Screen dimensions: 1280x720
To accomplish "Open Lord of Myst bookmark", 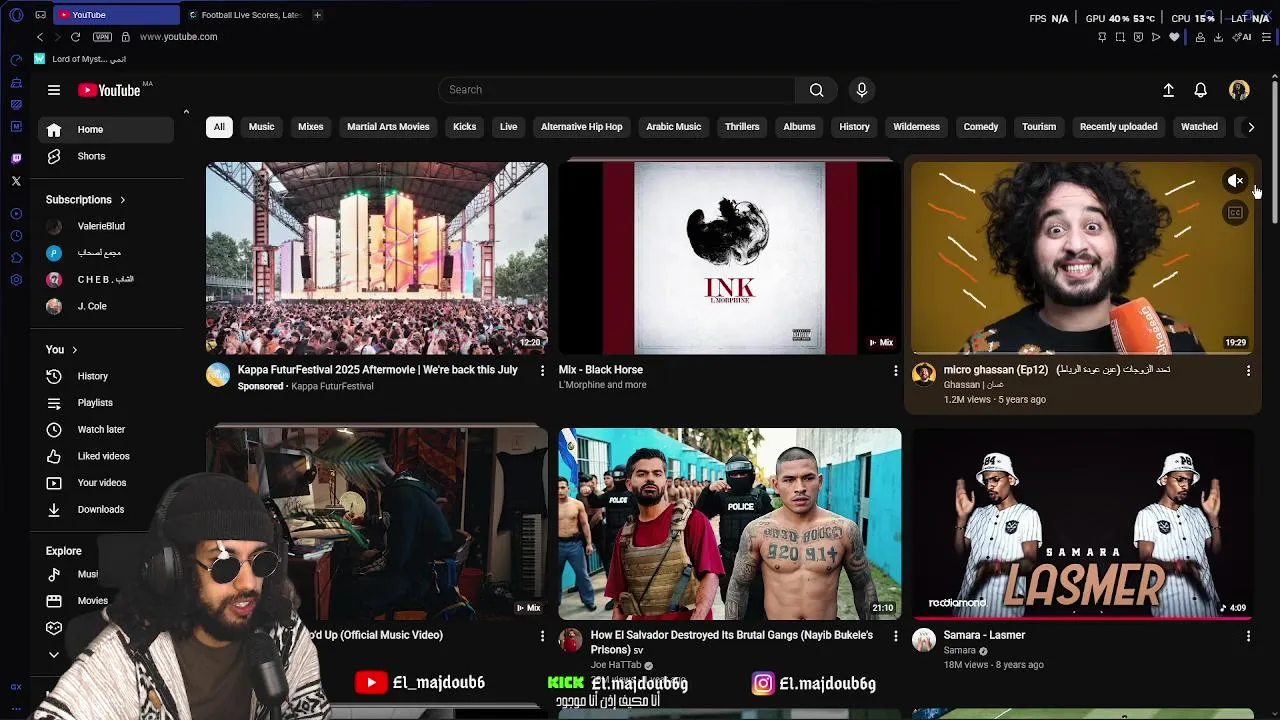I will coord(81,59).
